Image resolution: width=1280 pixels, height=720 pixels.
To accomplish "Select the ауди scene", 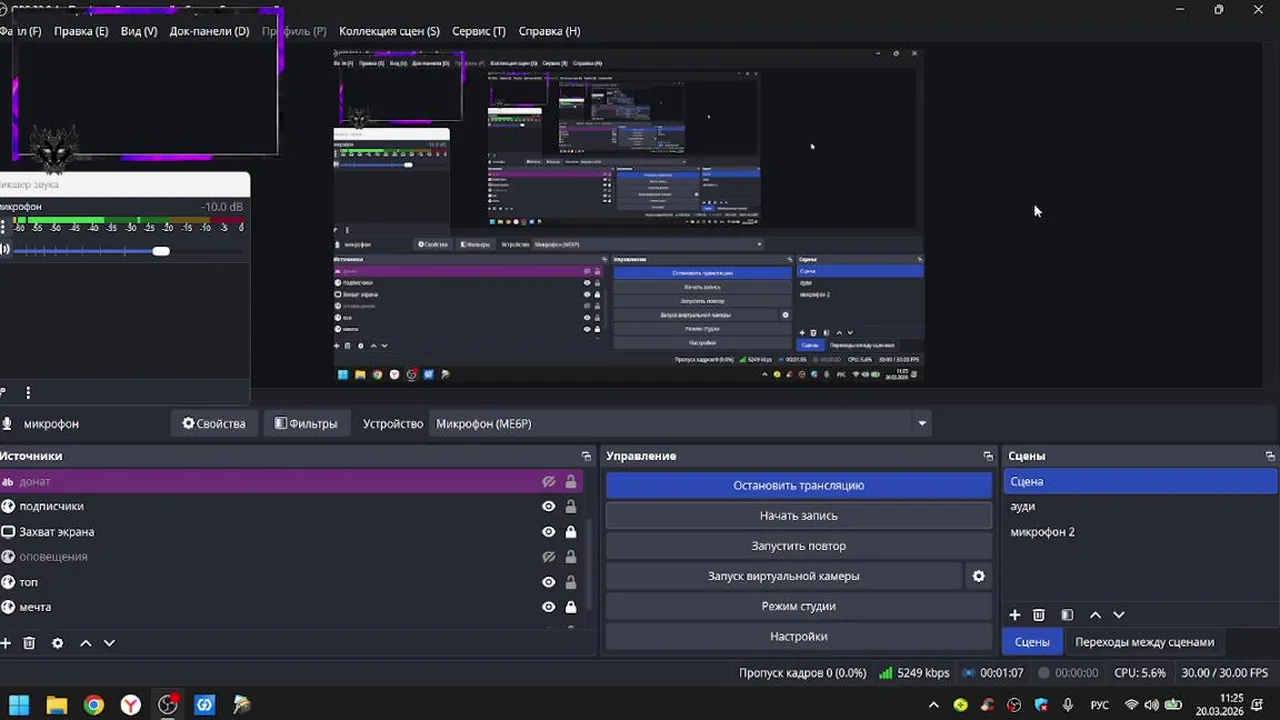I will 1139,506.
